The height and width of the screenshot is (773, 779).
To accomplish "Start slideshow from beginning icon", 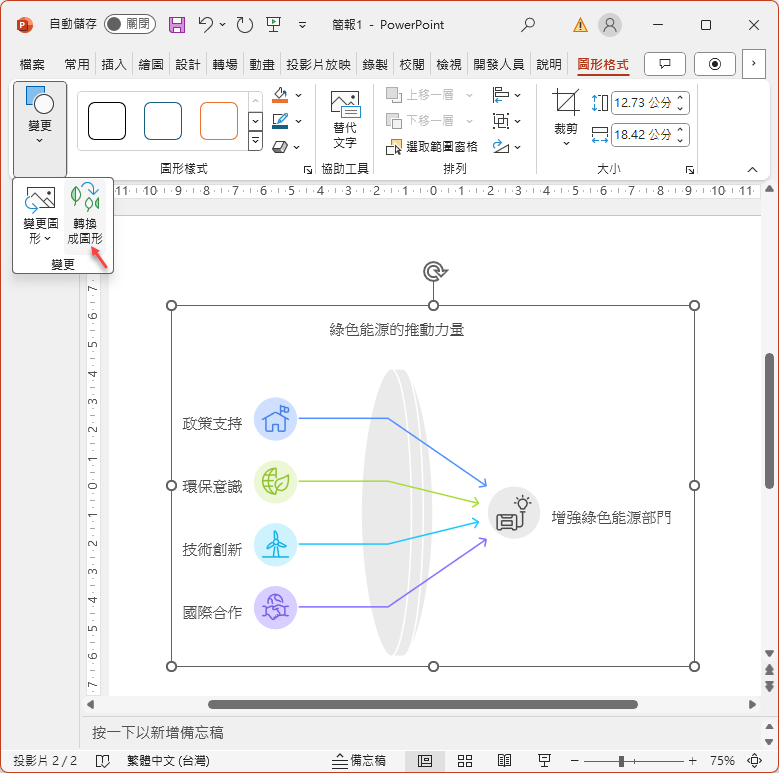I will (273, 24).
